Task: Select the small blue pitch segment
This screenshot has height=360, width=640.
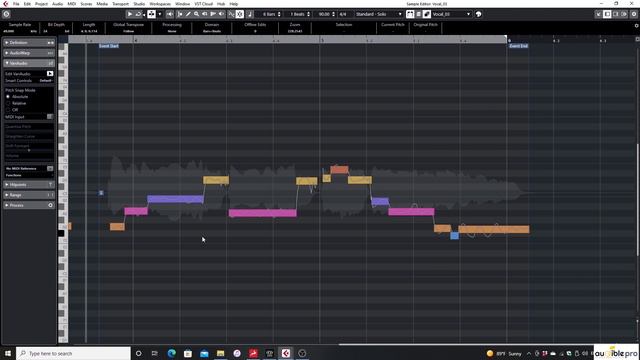Action: point(454,236)
